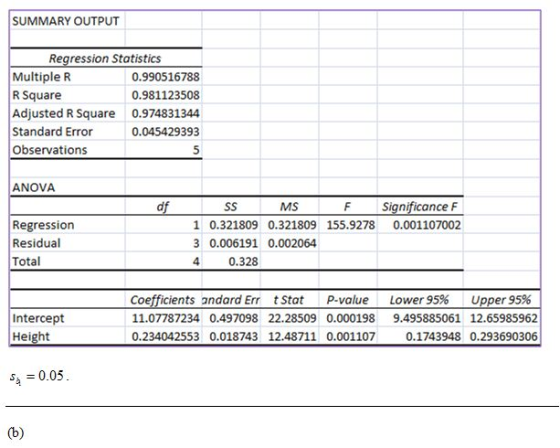Select Height coefficient 0.234042553
Screen dimensions: 560x448
[165, 337]
